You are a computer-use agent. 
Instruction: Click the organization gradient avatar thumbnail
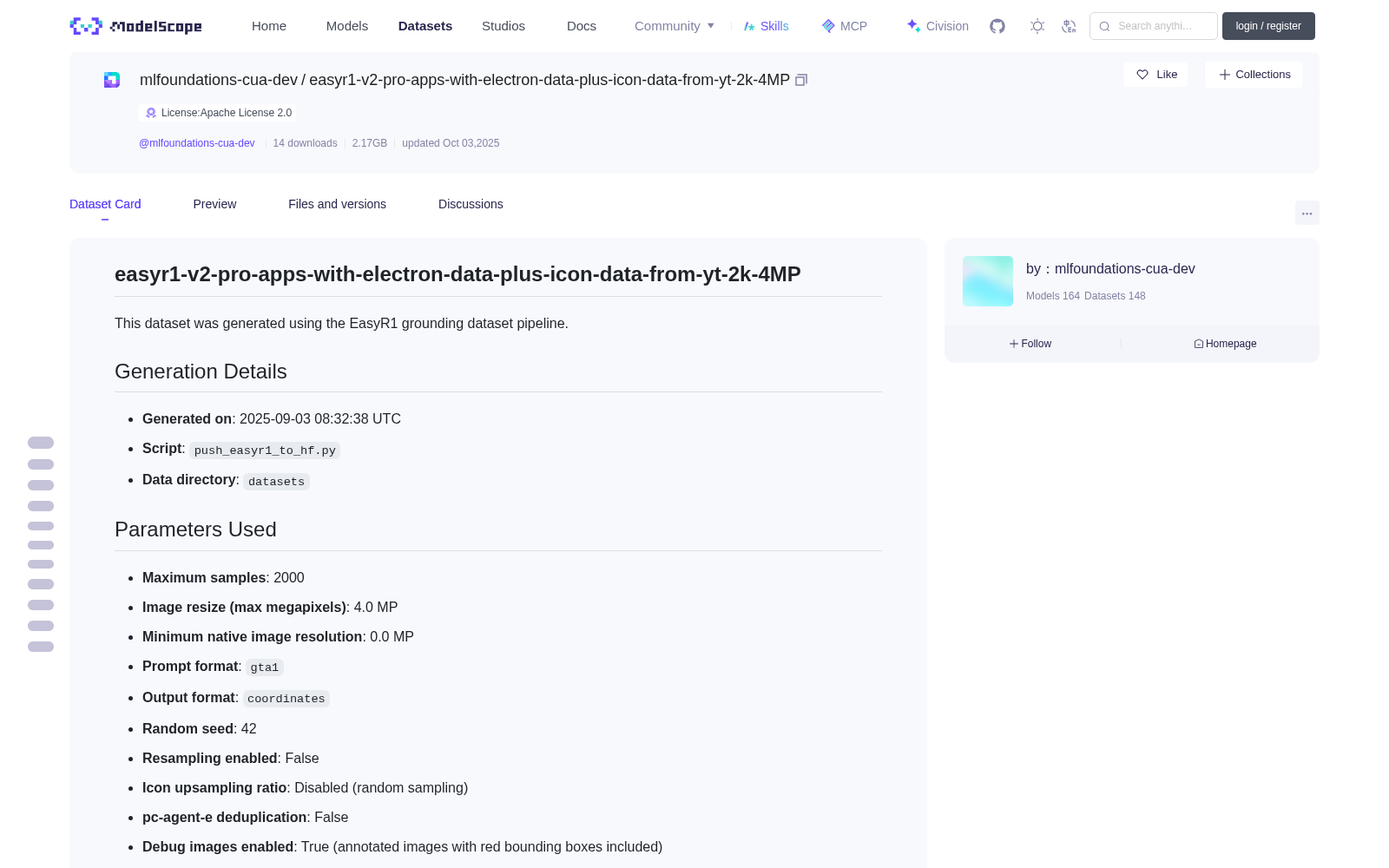click(988, 281)
